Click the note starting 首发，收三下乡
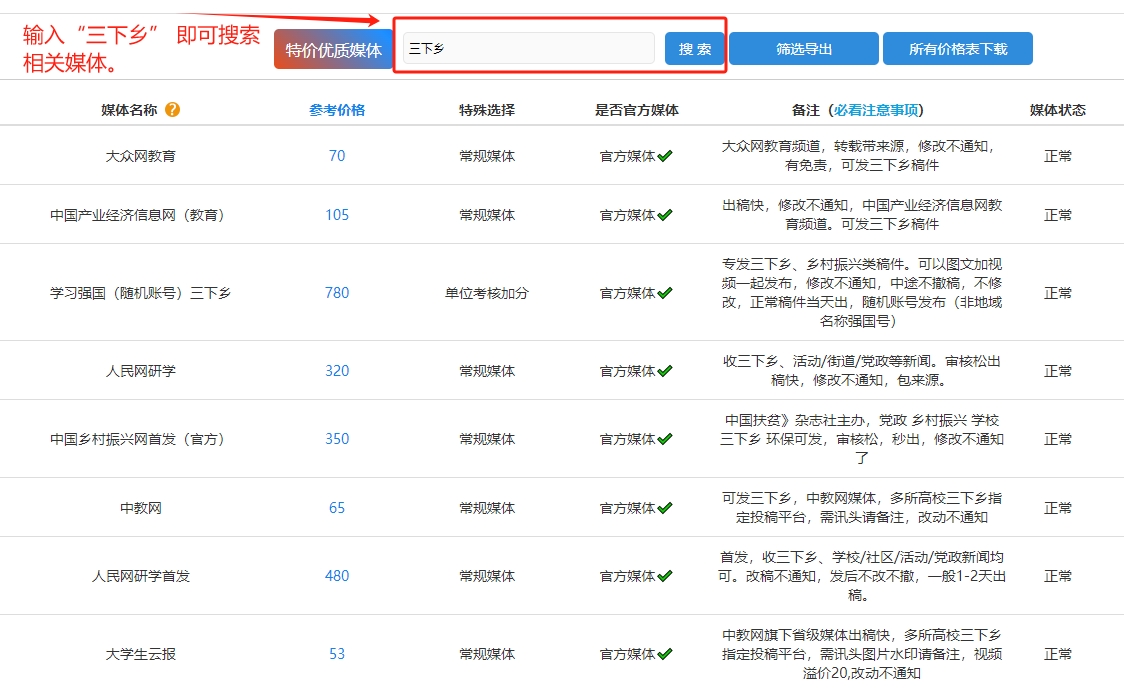The image size is (1124, 689). tap(861, 576)
